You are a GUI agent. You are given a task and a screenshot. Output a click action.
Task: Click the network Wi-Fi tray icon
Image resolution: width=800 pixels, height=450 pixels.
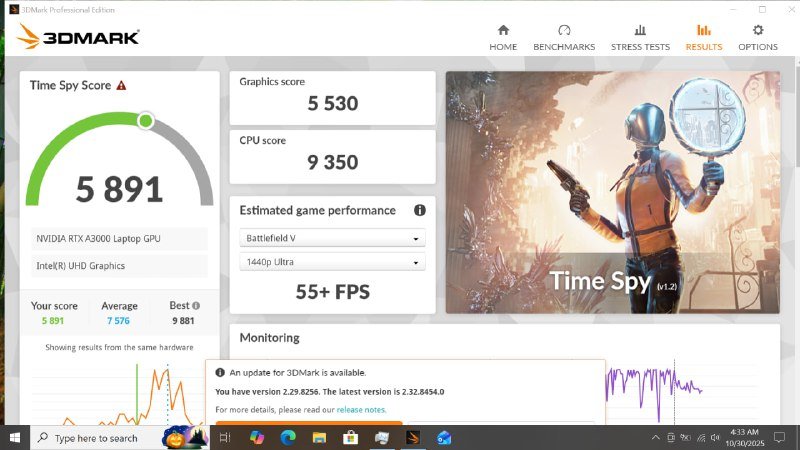click(x=701, y=438)
